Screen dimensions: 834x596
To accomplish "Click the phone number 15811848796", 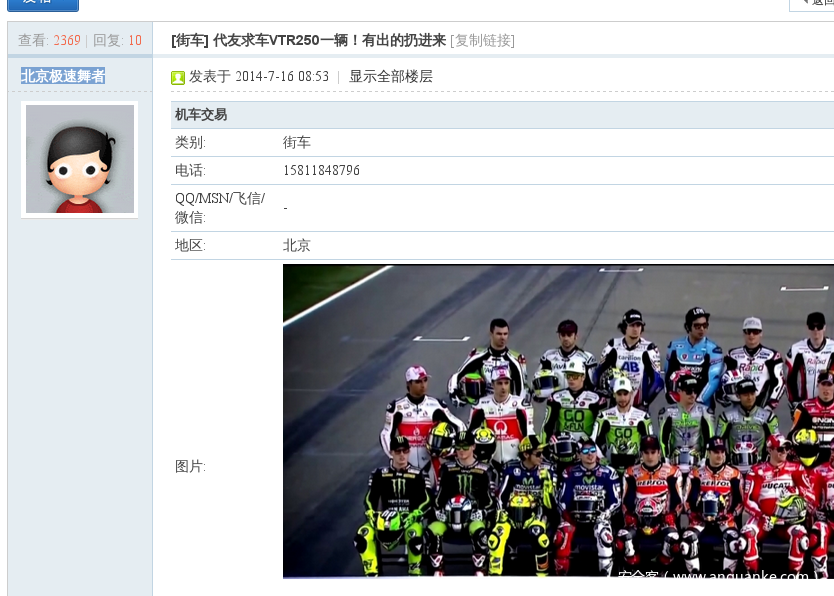I will pyautogui.click(x=321, y=170).
